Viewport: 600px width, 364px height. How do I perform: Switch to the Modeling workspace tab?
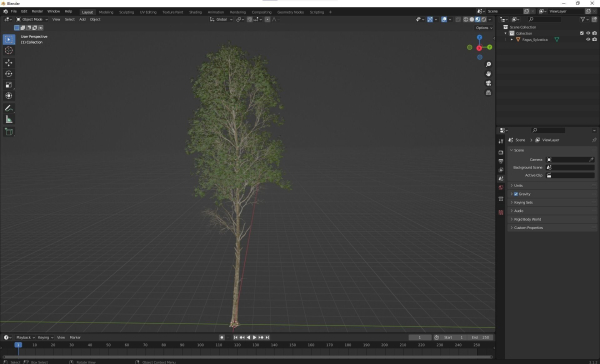(106, 12)
